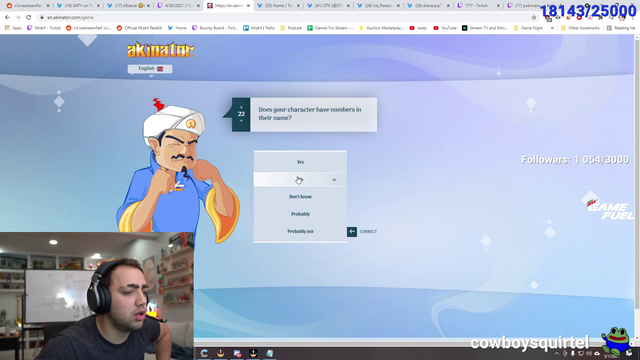This screenshot has height=360, width=640.
Task: Open the nasty YouTube bookmark
Action: coord(418,28)
